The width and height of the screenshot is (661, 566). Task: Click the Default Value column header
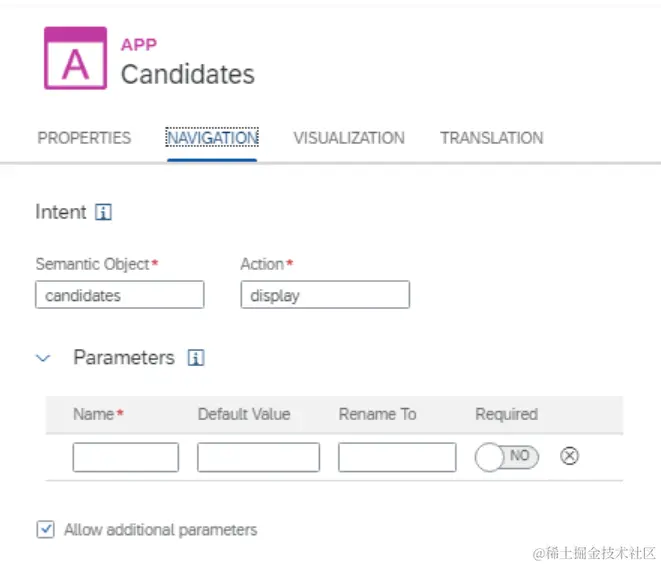[x=244, y=414]
